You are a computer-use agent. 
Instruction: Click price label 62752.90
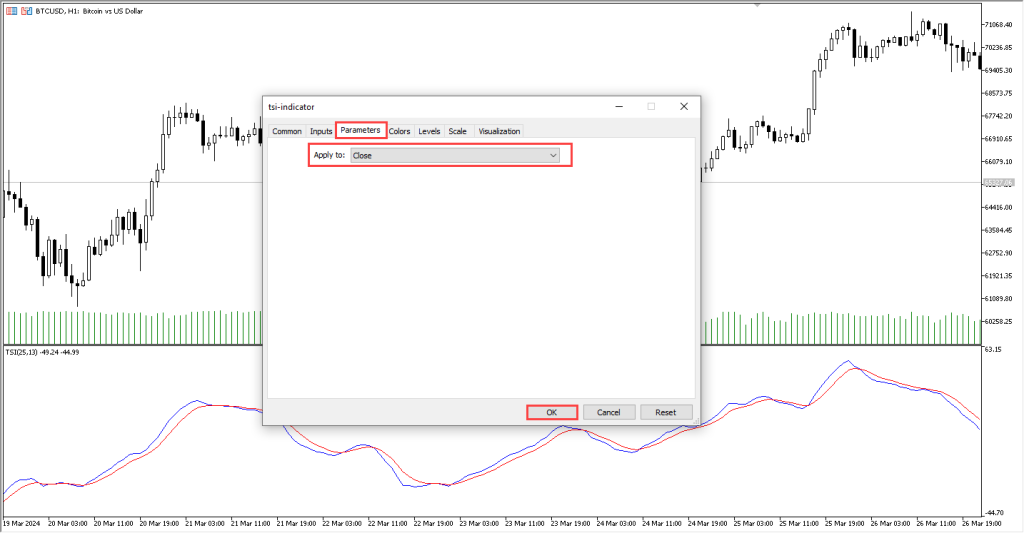(999, 253)
